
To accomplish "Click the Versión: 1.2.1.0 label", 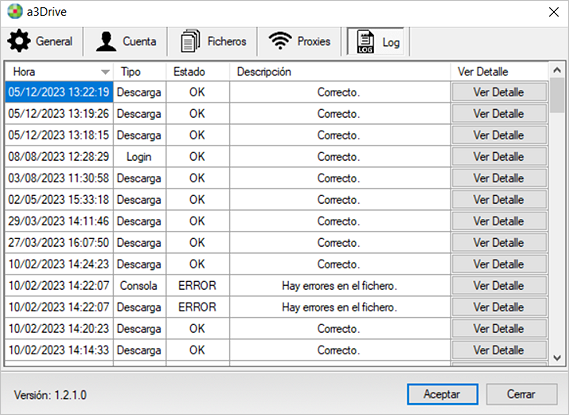I will [x=50, y=395].
